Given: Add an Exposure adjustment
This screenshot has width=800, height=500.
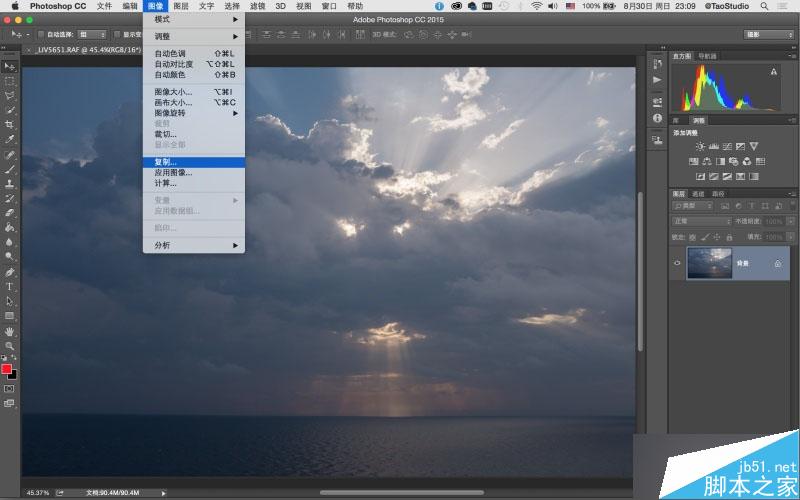Looking at the screenshot, I should 740,146.
